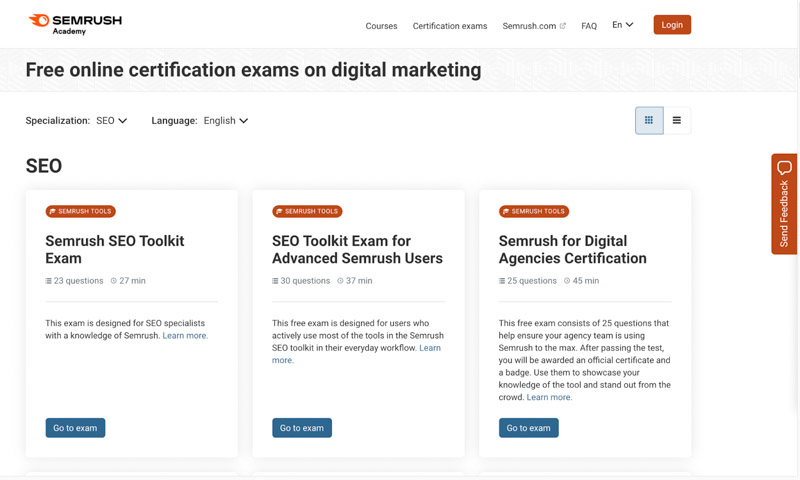Open SEO Toolkit Exam for Advanced Semrush Users title
Screen dimensions: 800x480
(x=357, y=249)
